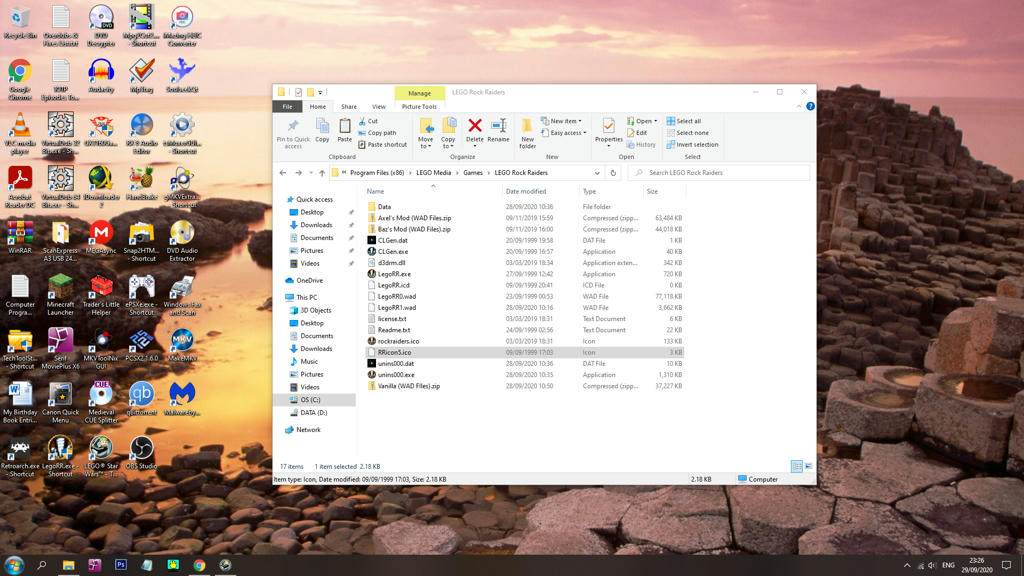
Task: Select VLC media player desktop icon
Action: (x=20, y=134)
